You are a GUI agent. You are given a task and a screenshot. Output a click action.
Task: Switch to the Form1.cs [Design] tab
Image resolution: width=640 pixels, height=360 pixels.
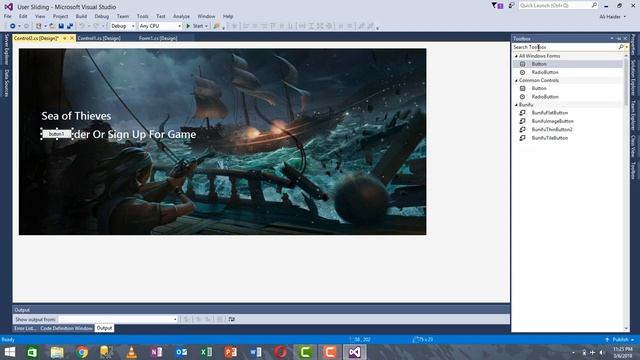[x=158, y=38]
